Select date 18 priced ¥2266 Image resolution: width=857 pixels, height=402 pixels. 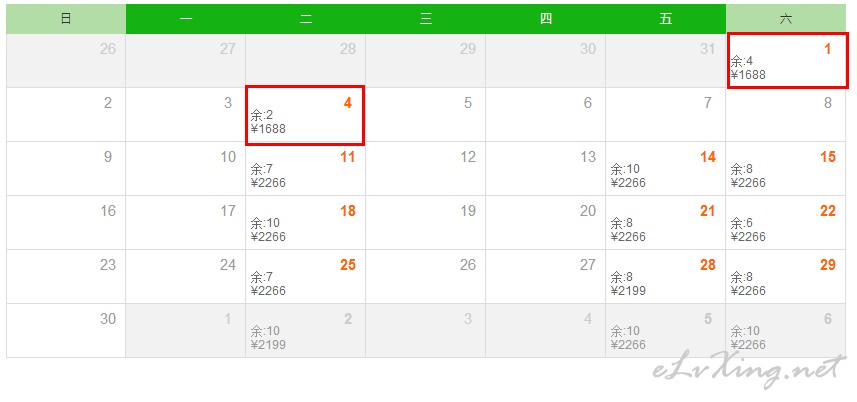306,223
